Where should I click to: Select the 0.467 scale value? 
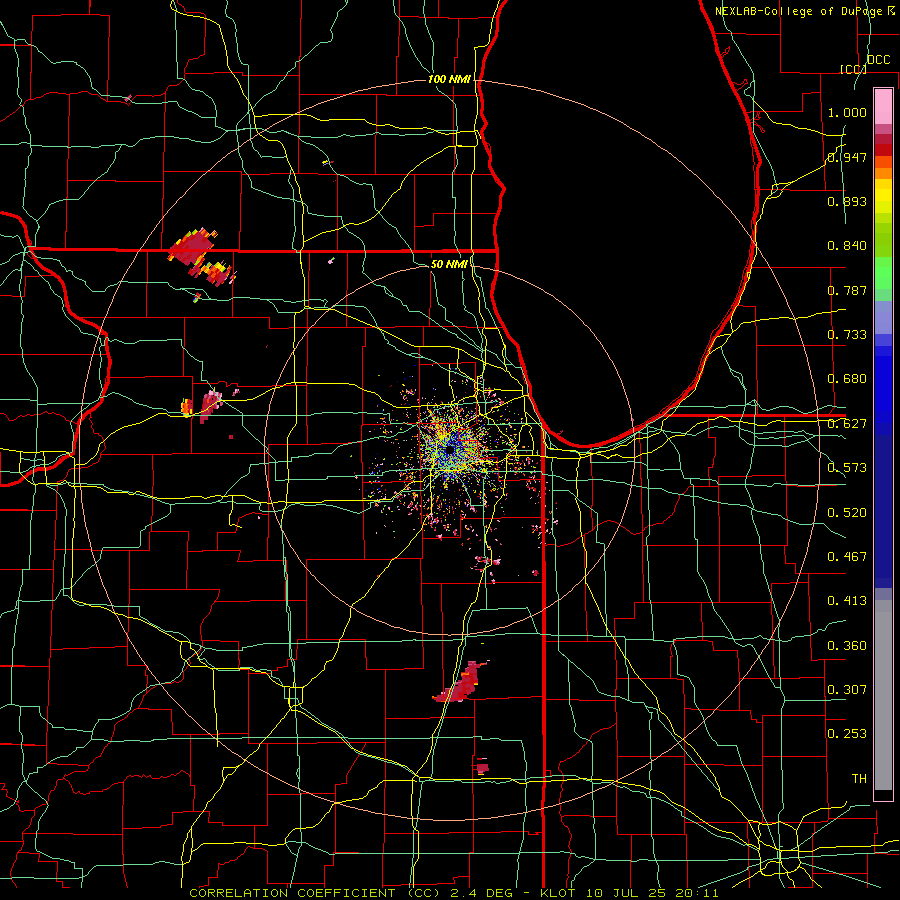tap(847, 557)
